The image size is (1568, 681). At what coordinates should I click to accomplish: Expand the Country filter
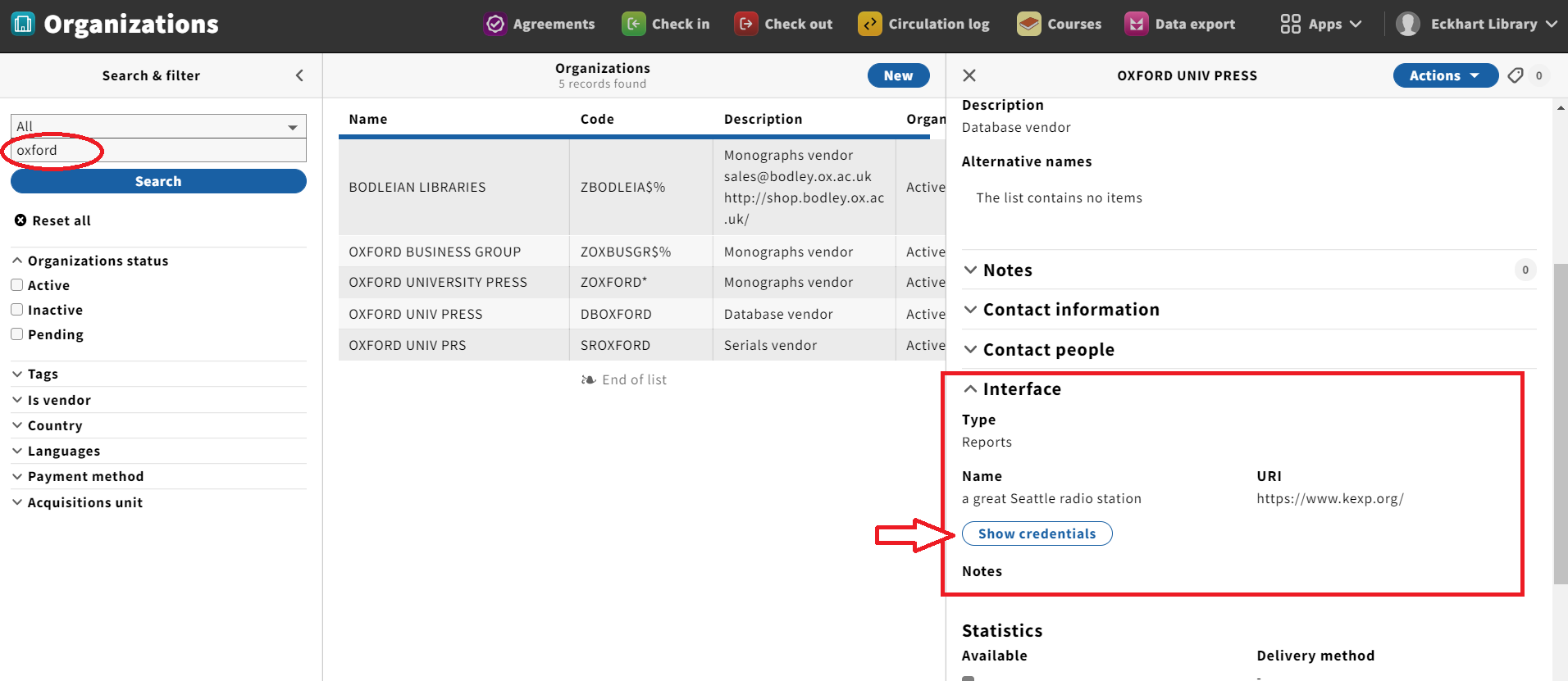click(48, 425)
